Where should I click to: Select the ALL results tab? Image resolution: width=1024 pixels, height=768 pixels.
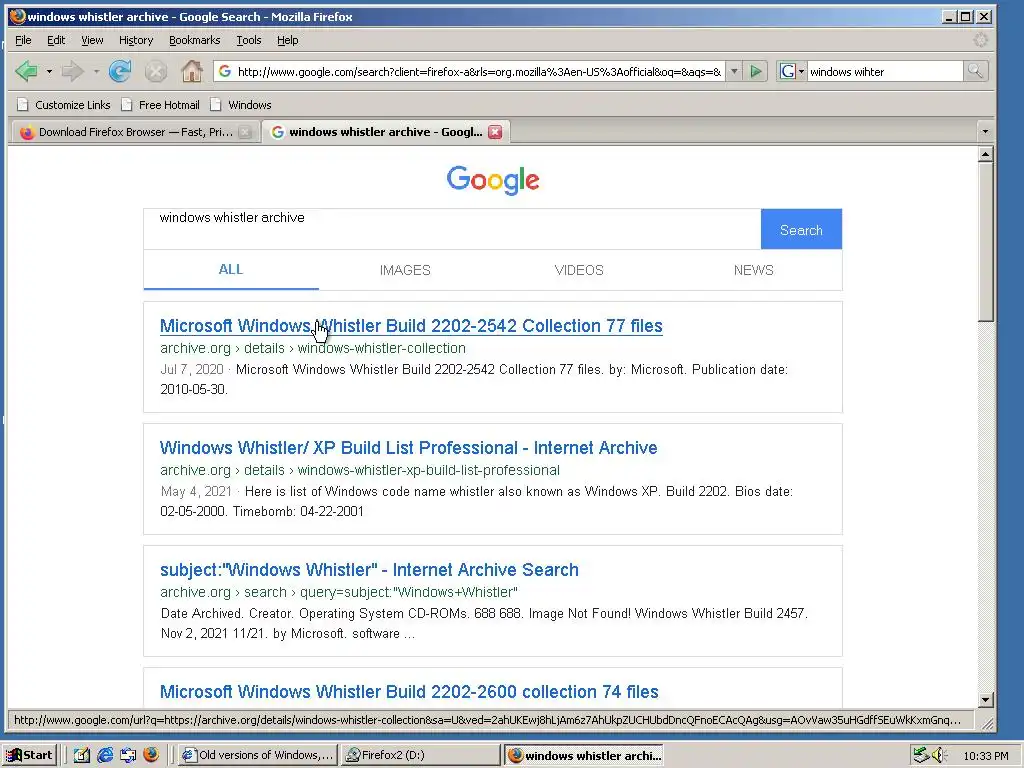[x=231, y=269]
